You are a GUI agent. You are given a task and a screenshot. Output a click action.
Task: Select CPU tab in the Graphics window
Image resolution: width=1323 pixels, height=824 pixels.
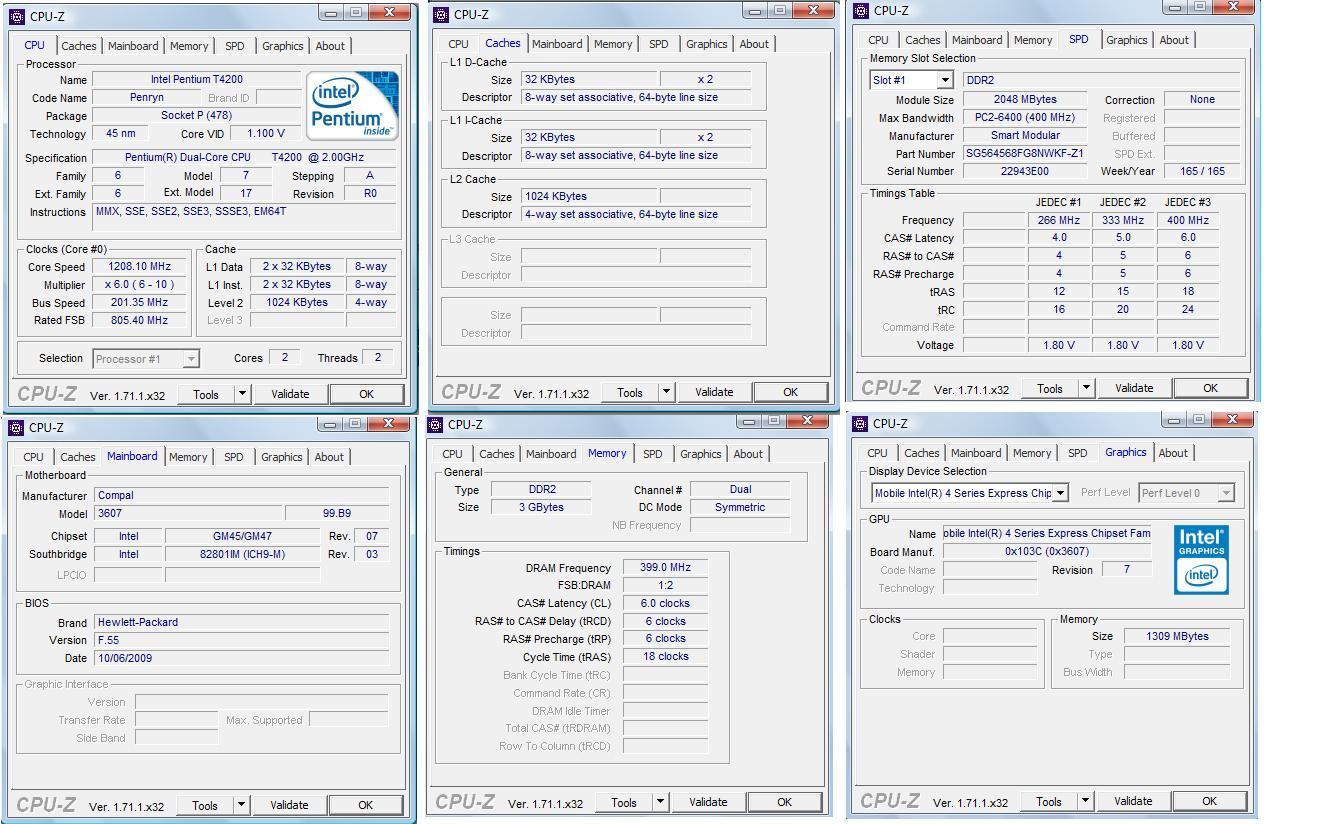click(x=877, y=453)
